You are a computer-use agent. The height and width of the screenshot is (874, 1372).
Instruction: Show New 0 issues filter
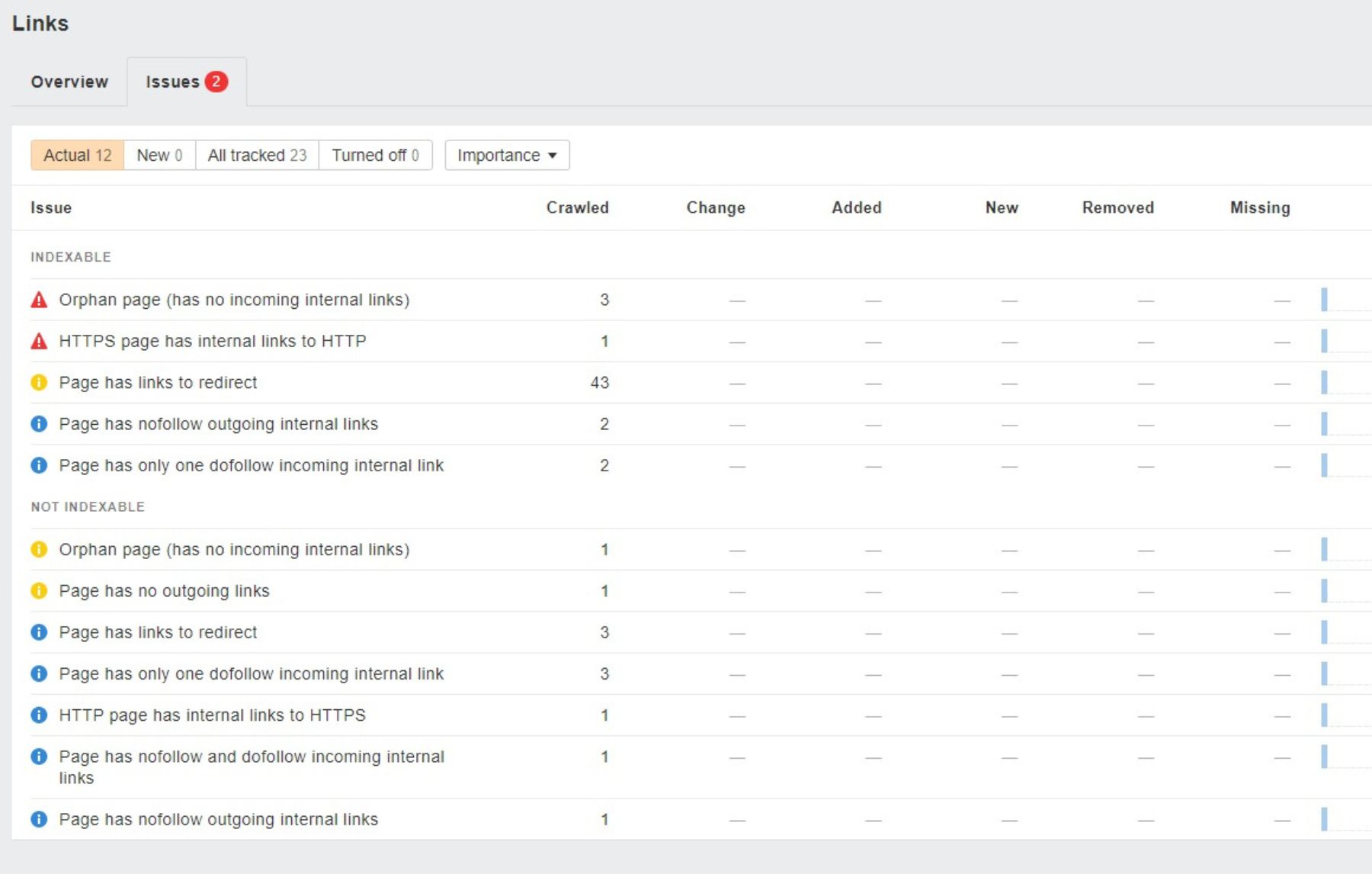(159, 156)
